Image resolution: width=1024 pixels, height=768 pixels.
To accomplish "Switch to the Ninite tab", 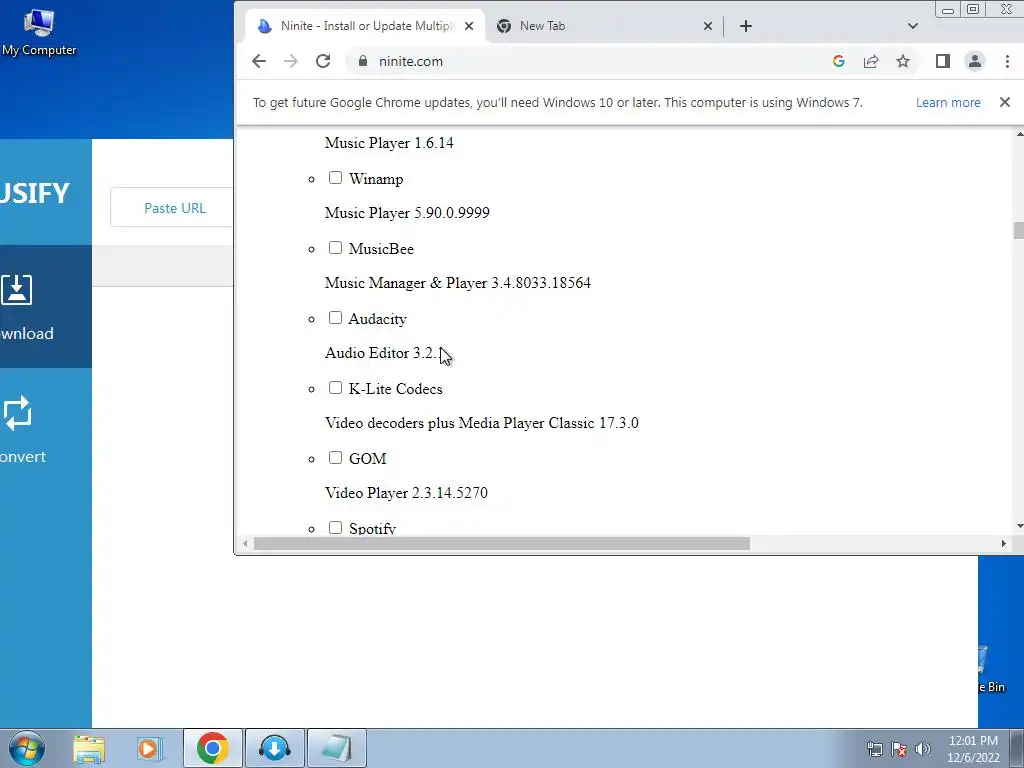I will click(x=365, y=26).
